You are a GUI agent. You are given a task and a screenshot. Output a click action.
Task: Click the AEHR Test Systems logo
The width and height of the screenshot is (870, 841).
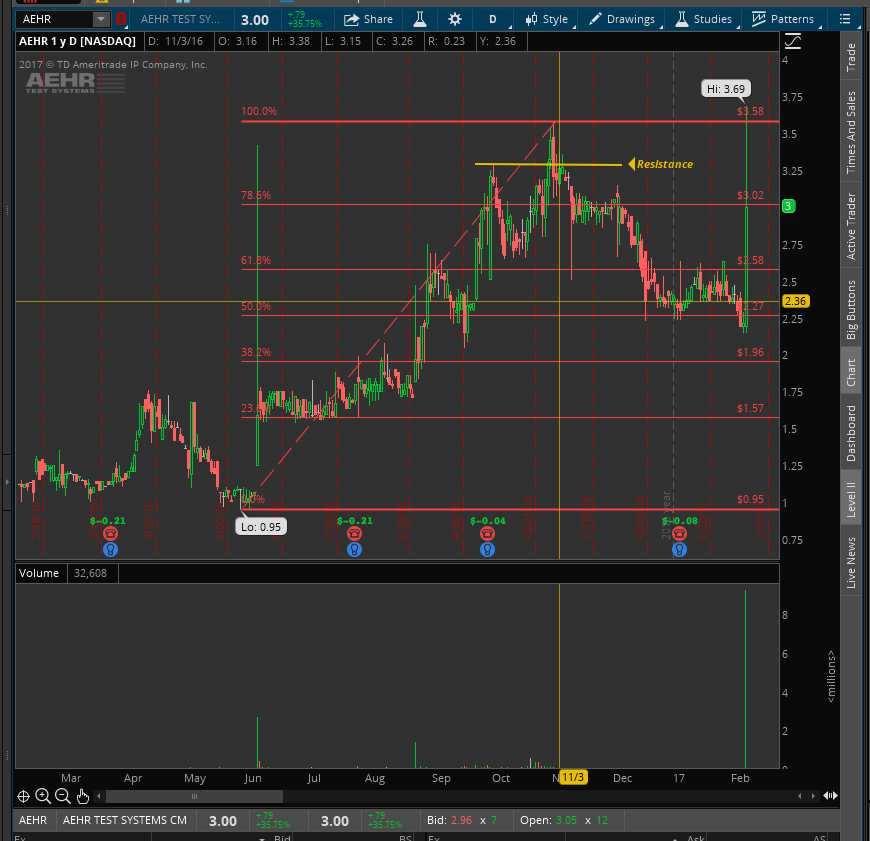pyautogui.click(x=75, y=83)
